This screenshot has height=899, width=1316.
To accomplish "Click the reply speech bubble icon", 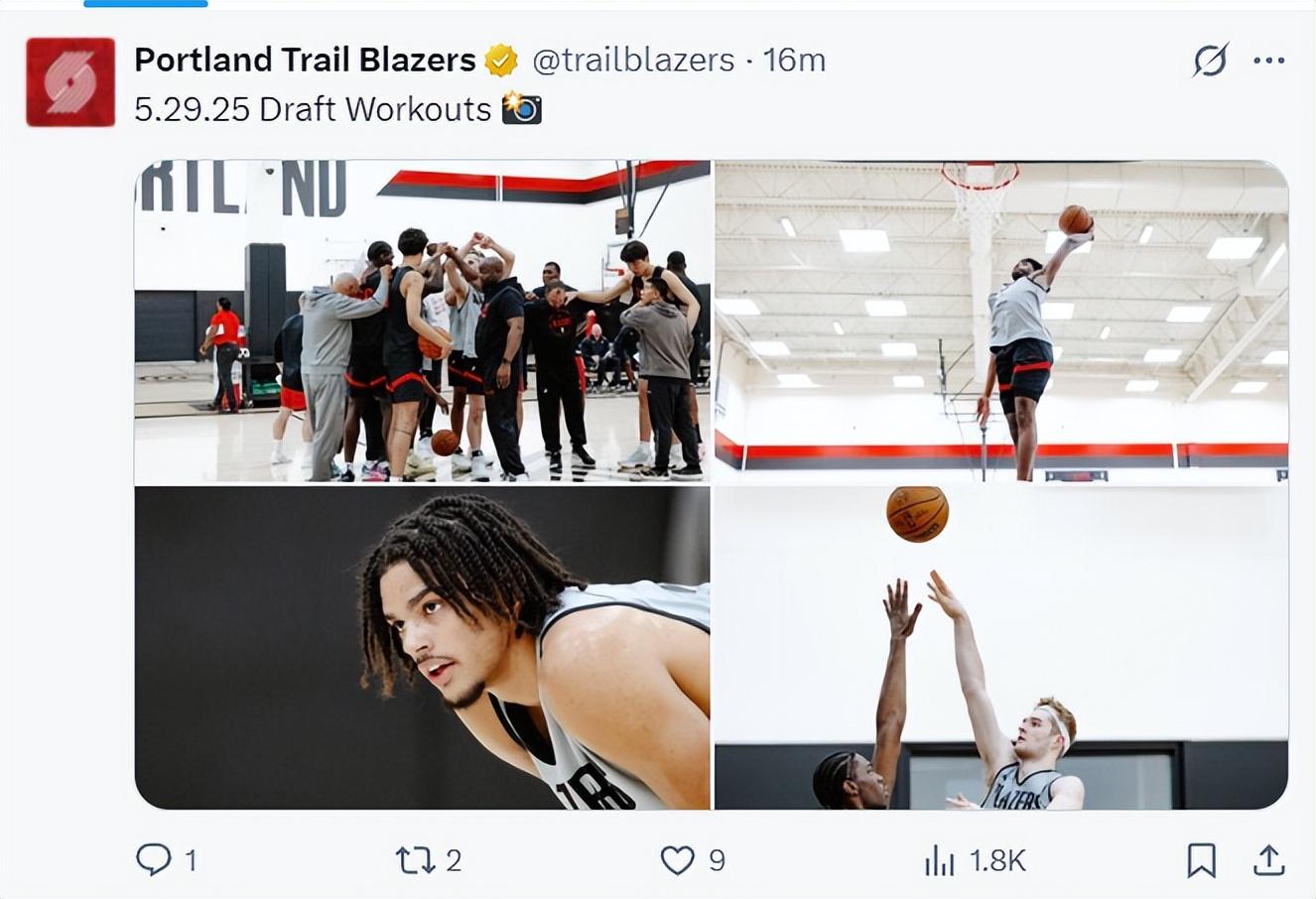I will click(153, 859).
